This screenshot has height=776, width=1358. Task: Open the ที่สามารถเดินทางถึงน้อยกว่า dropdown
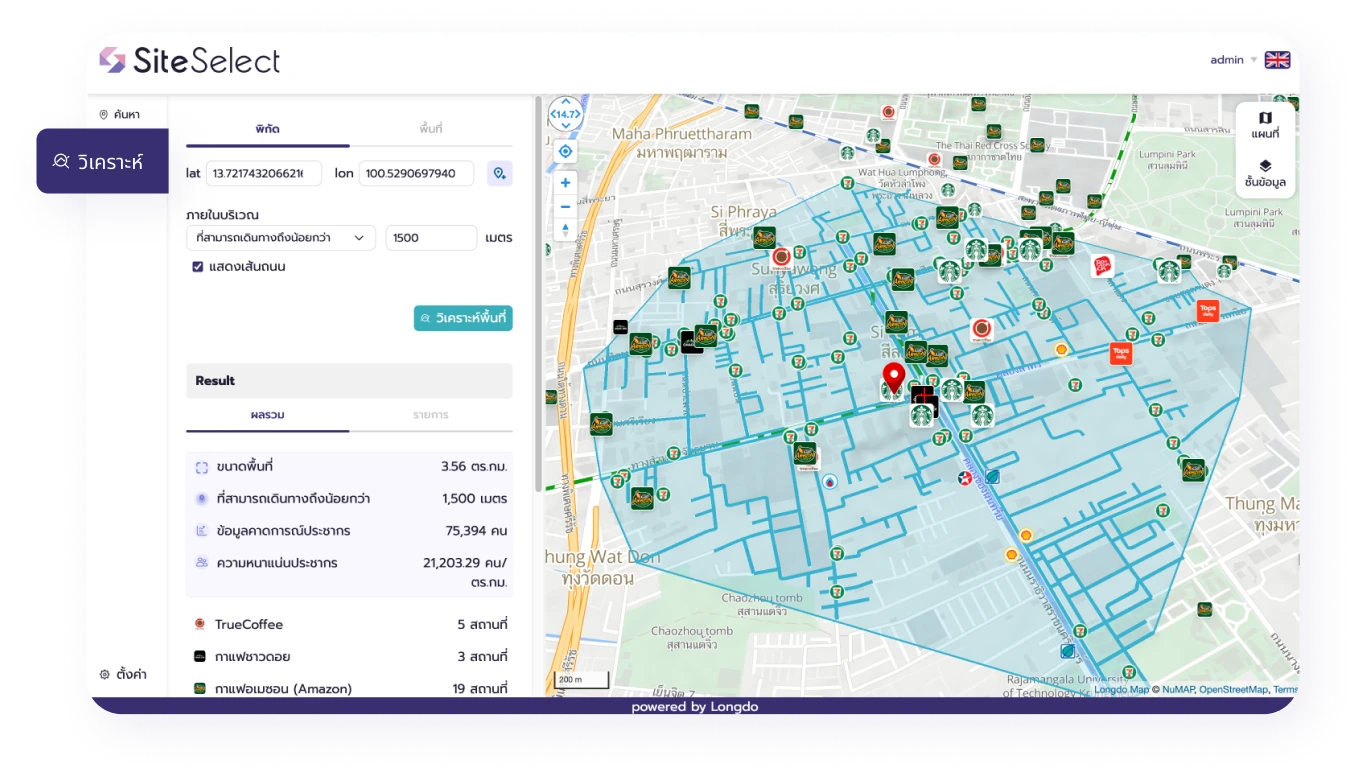281,238
